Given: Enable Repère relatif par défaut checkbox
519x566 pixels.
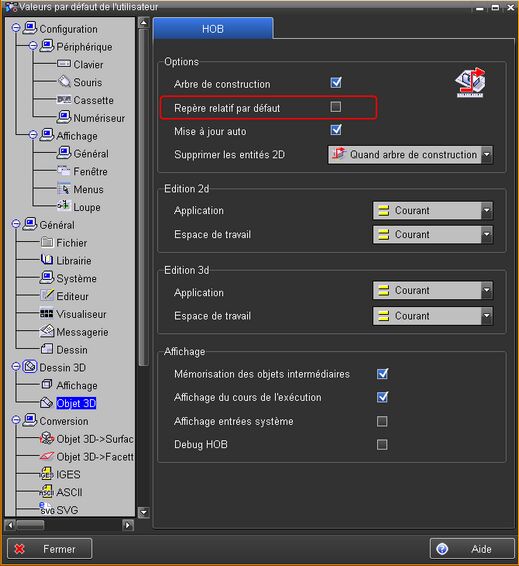Looking at the screenshot, I should [x=336, y=107].
